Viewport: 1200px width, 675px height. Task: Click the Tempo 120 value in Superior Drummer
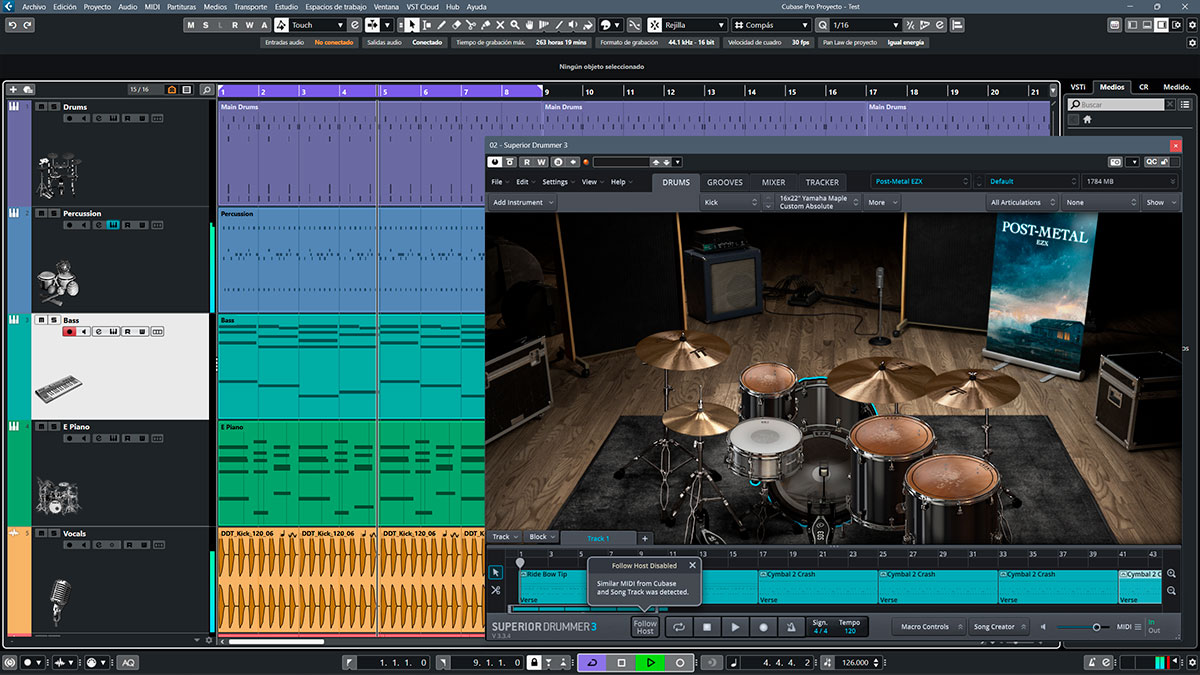point(849,632)
